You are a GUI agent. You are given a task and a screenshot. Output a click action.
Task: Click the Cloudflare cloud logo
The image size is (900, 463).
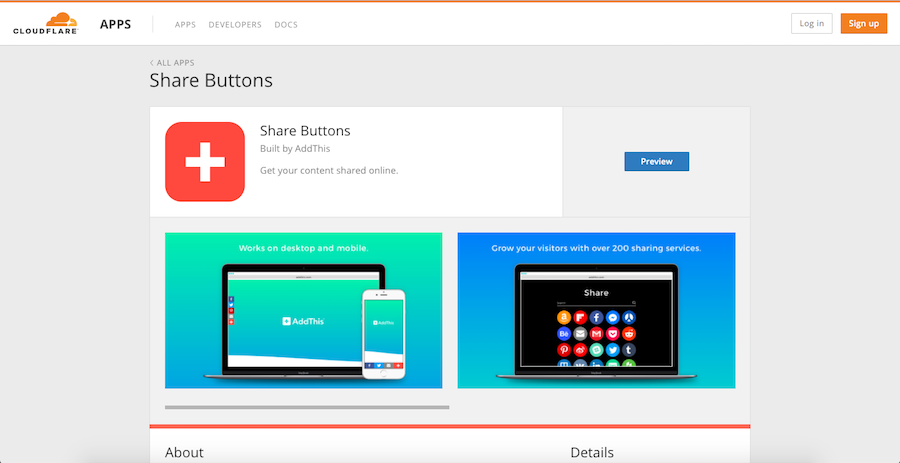[45, 24]
